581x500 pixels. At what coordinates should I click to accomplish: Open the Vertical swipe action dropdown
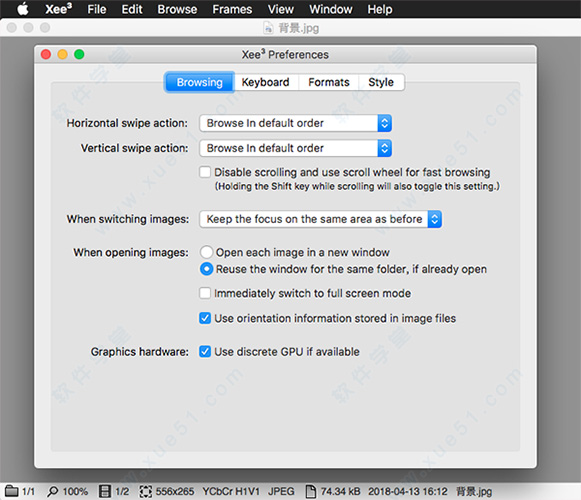(295, 148)
